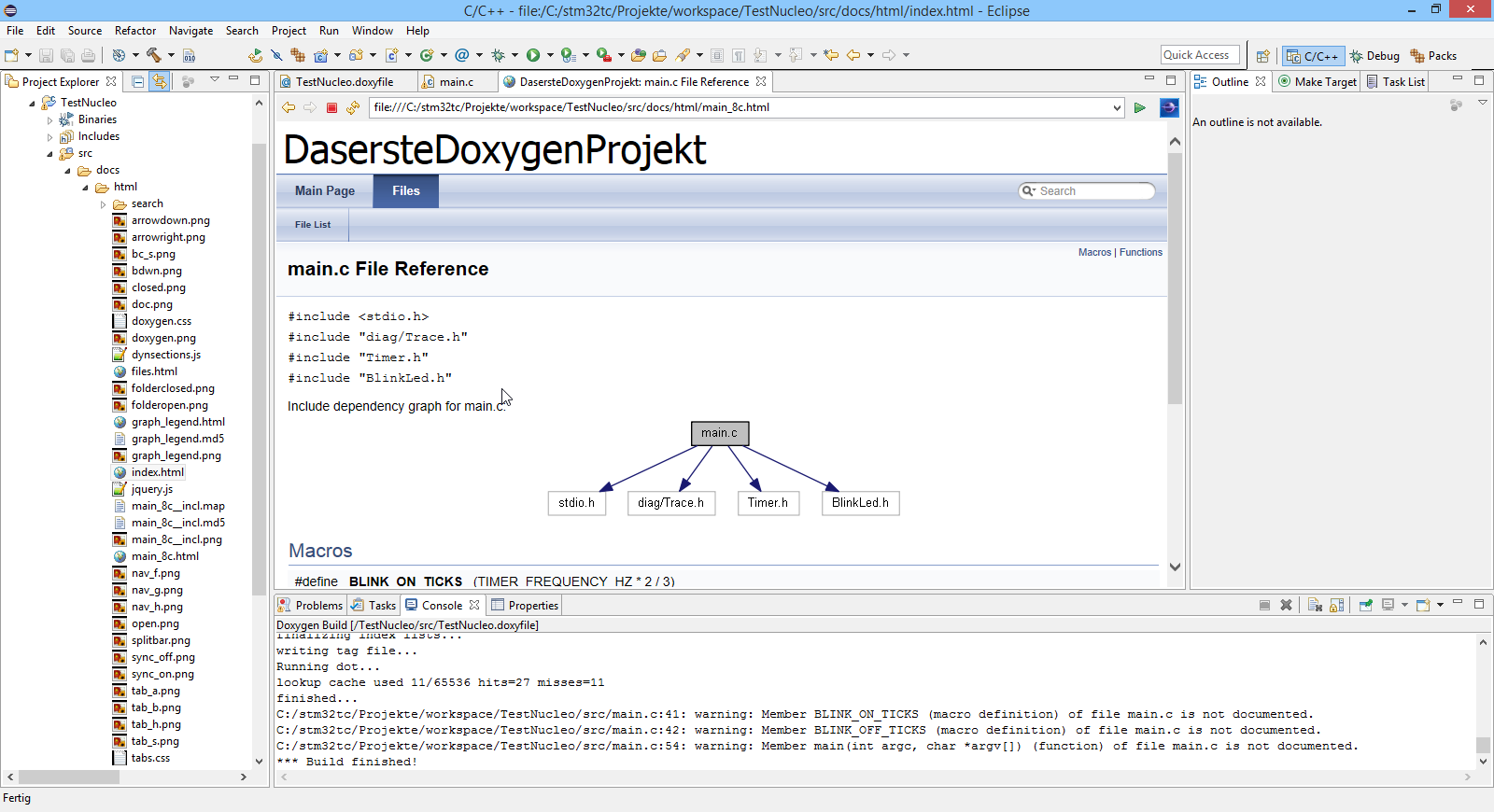Switch to the Debug perspective

(x=1374, y=56)
